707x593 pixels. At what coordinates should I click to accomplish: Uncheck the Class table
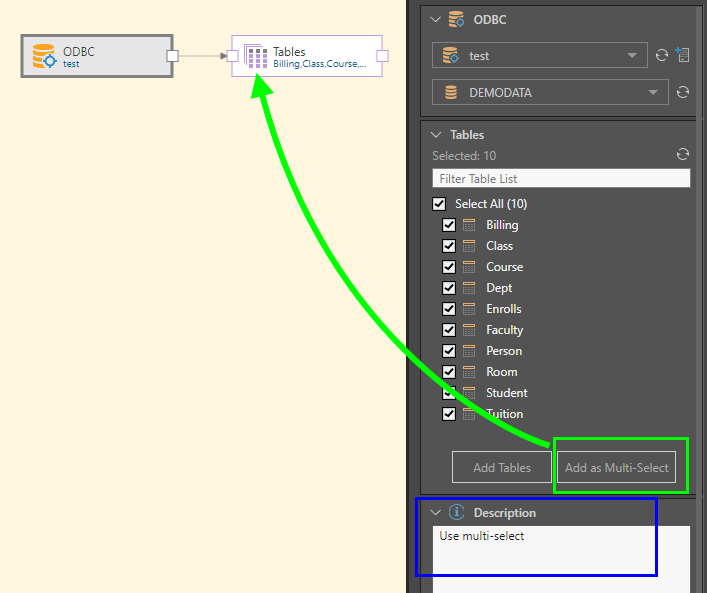coord(449,246)
